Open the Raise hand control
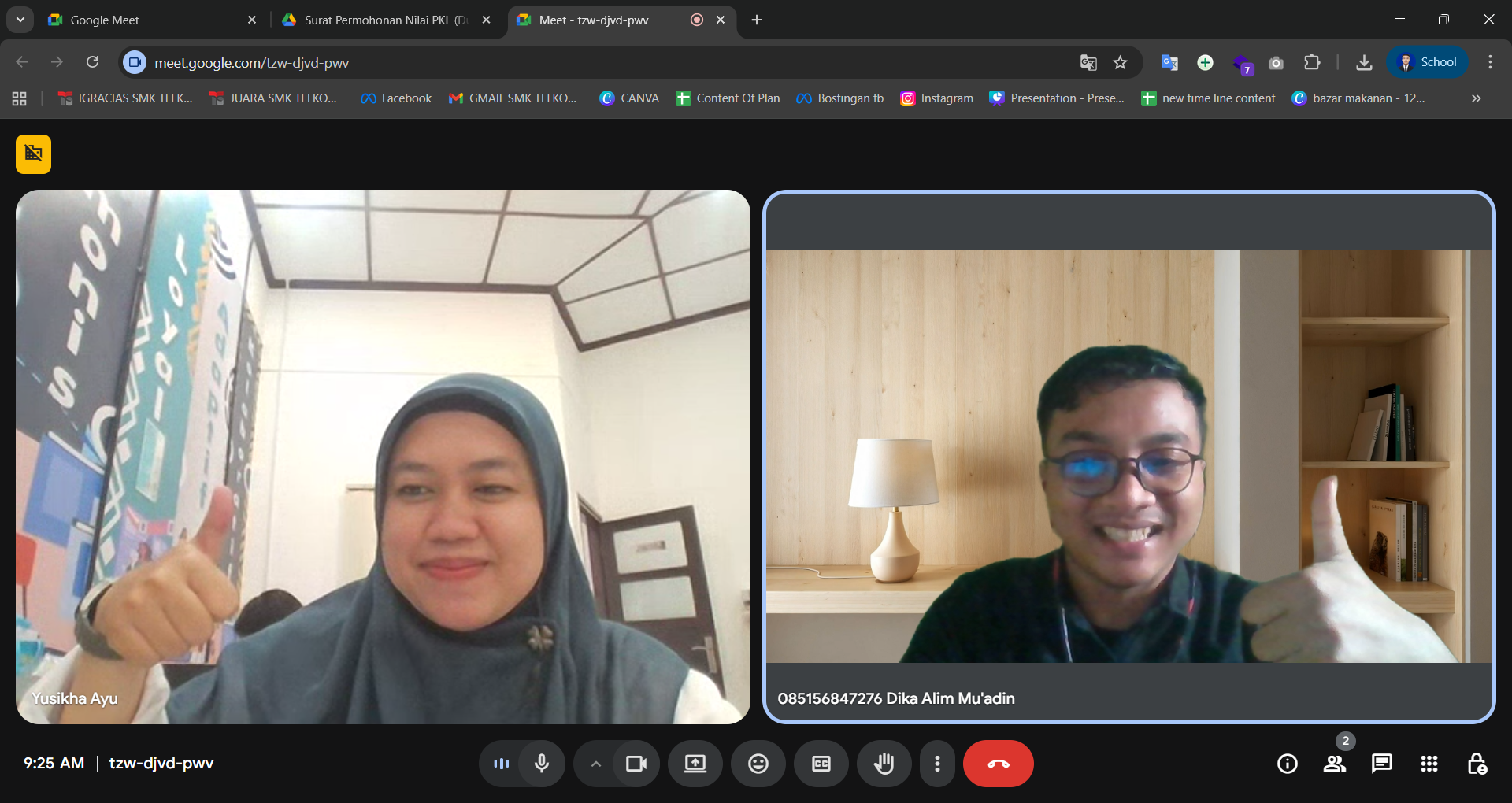Image resolution: width=1512 pixels, height=803 pixels. pyautogui.click(x=884, y=764)
